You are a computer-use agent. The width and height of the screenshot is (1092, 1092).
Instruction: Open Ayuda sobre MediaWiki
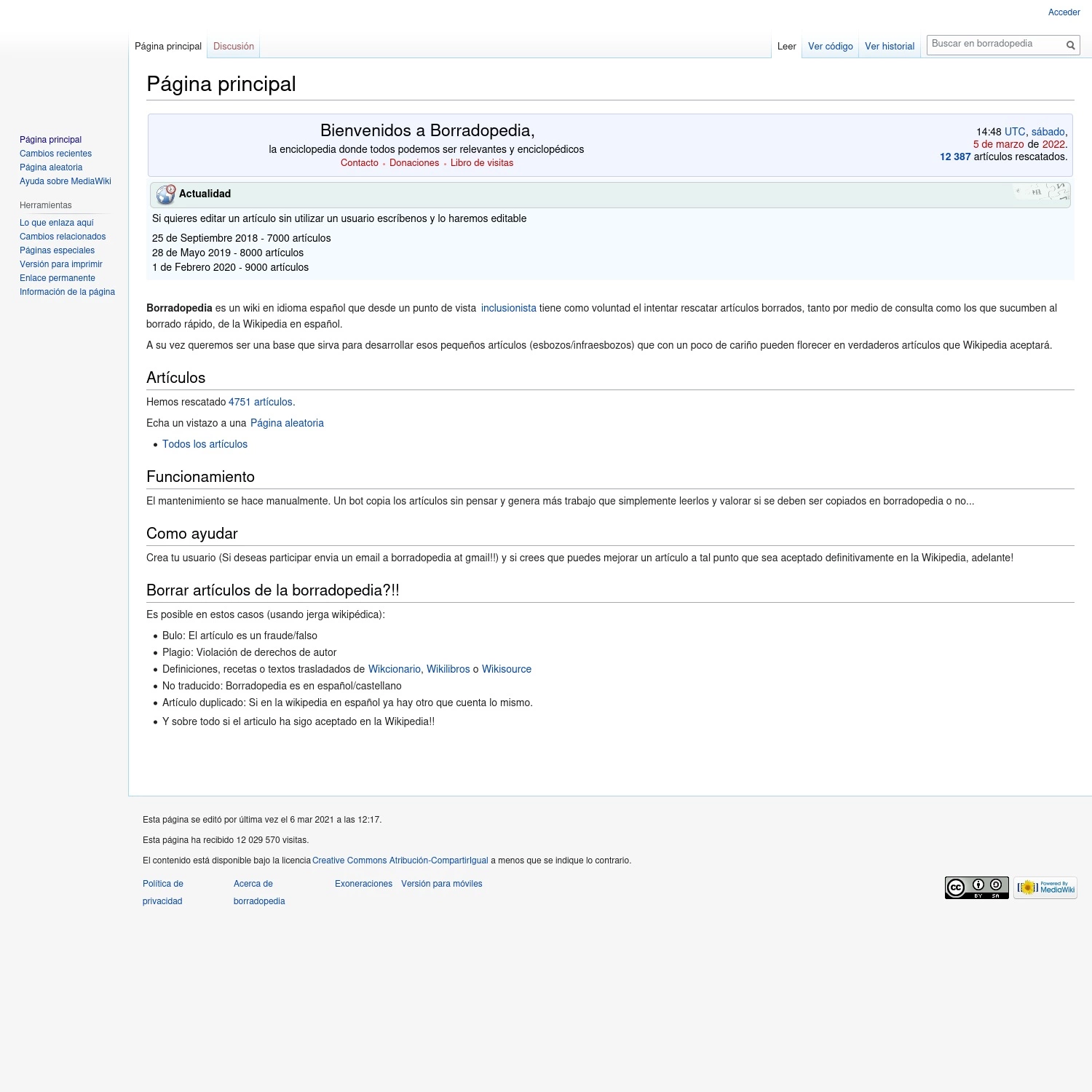point(66,181)
